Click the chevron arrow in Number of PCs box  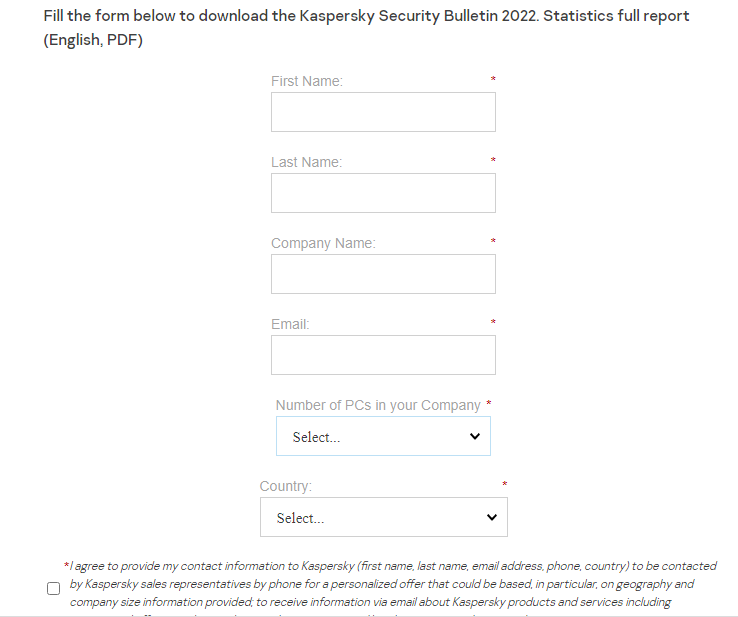(x=475, y=437)
